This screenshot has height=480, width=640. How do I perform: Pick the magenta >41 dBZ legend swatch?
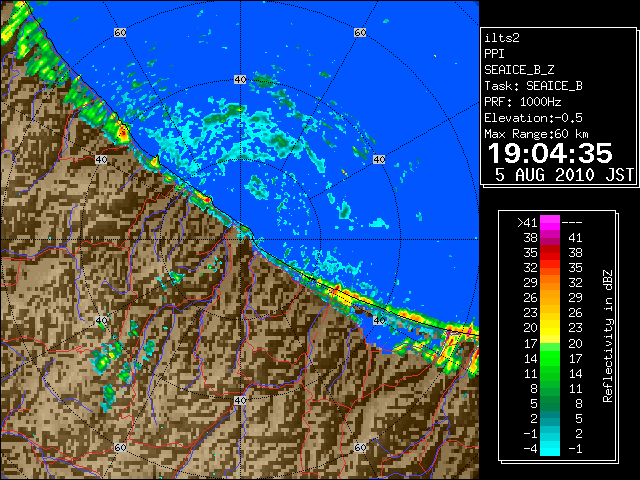[x=550, y=223]
